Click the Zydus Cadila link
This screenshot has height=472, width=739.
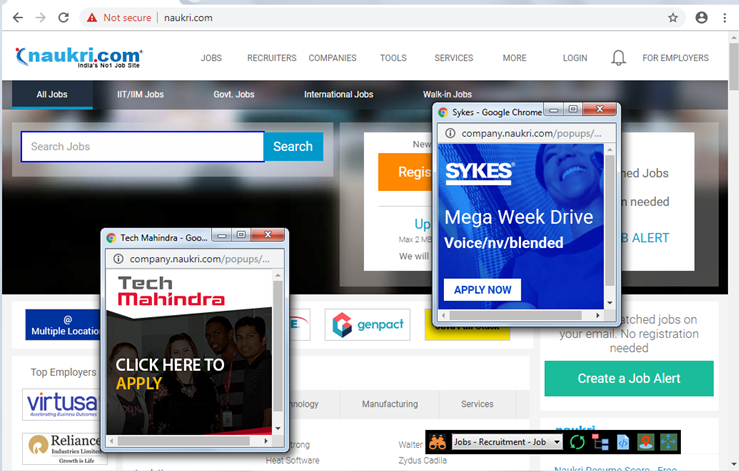pyautogui.click(x=422, y=460)
